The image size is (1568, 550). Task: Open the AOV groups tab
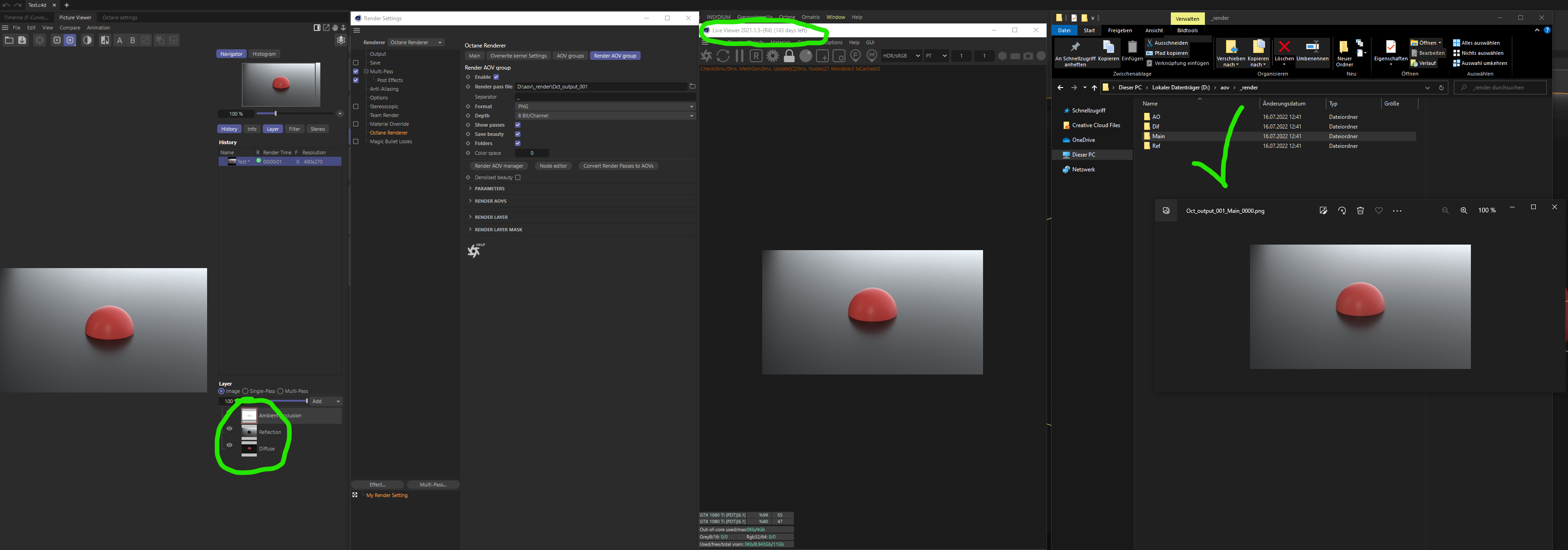point(570,55)
